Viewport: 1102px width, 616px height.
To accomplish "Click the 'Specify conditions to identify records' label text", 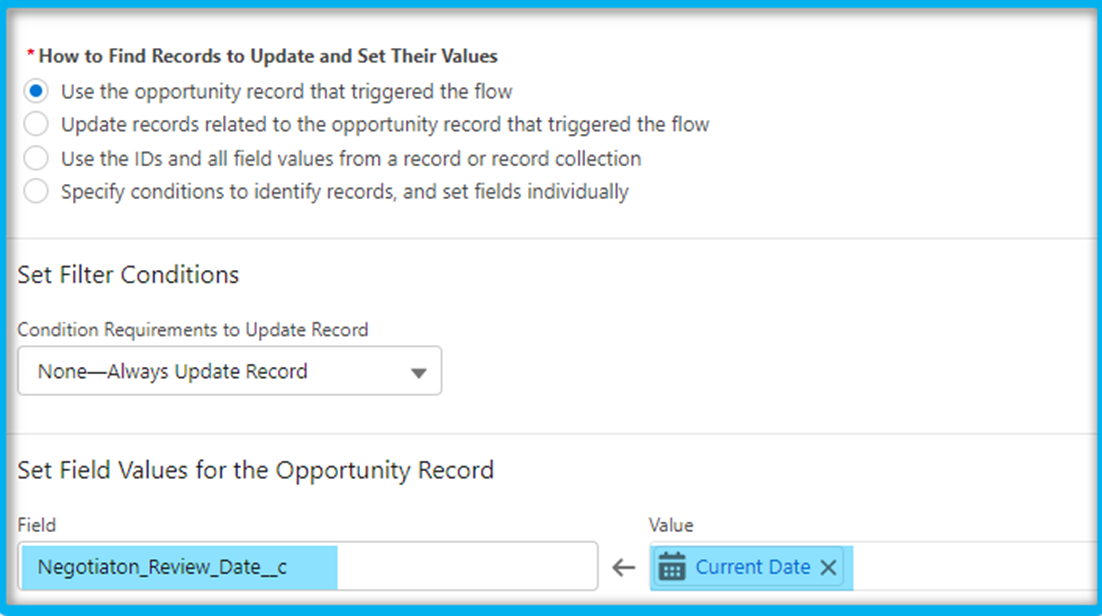I will click(x=344, y=191).
